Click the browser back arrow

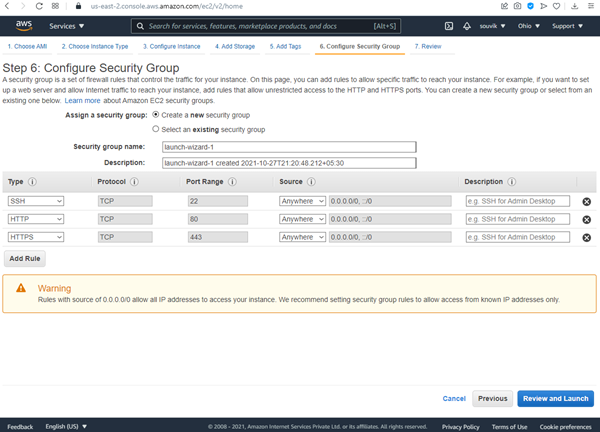point(7,6)
